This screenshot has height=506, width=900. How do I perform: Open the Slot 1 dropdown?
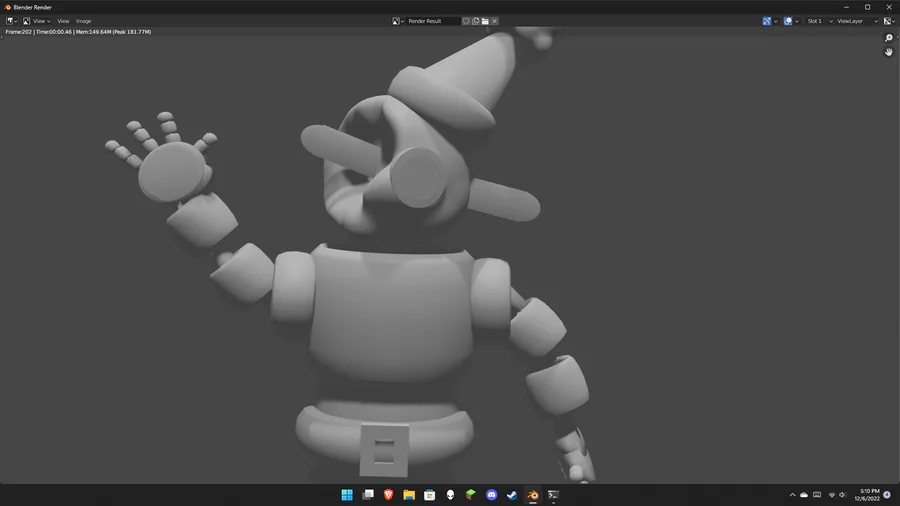pyautogui.click(x=819, y=21)
